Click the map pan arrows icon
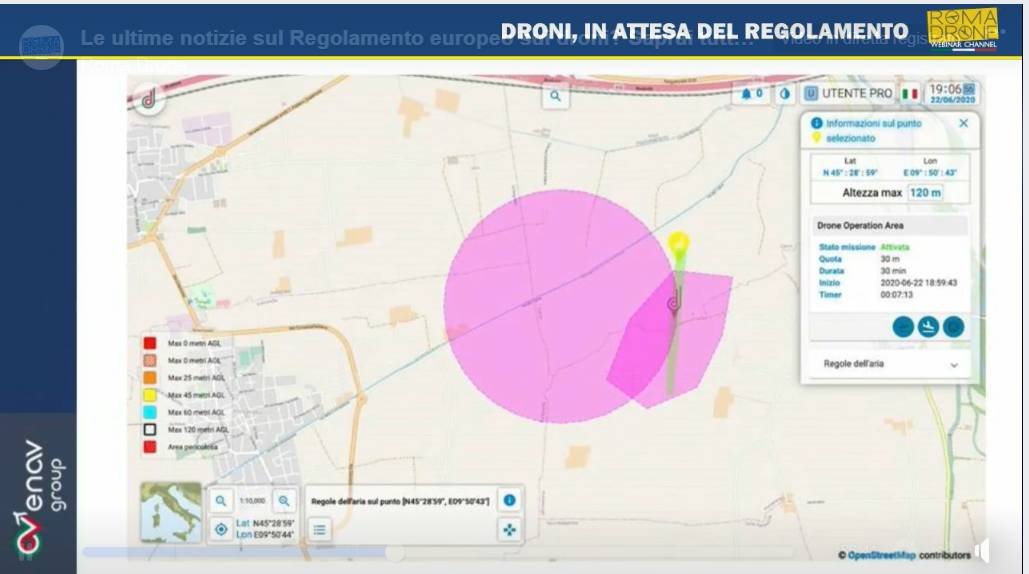This screenshot has height=574, width=1029. (x=509, y=529)
